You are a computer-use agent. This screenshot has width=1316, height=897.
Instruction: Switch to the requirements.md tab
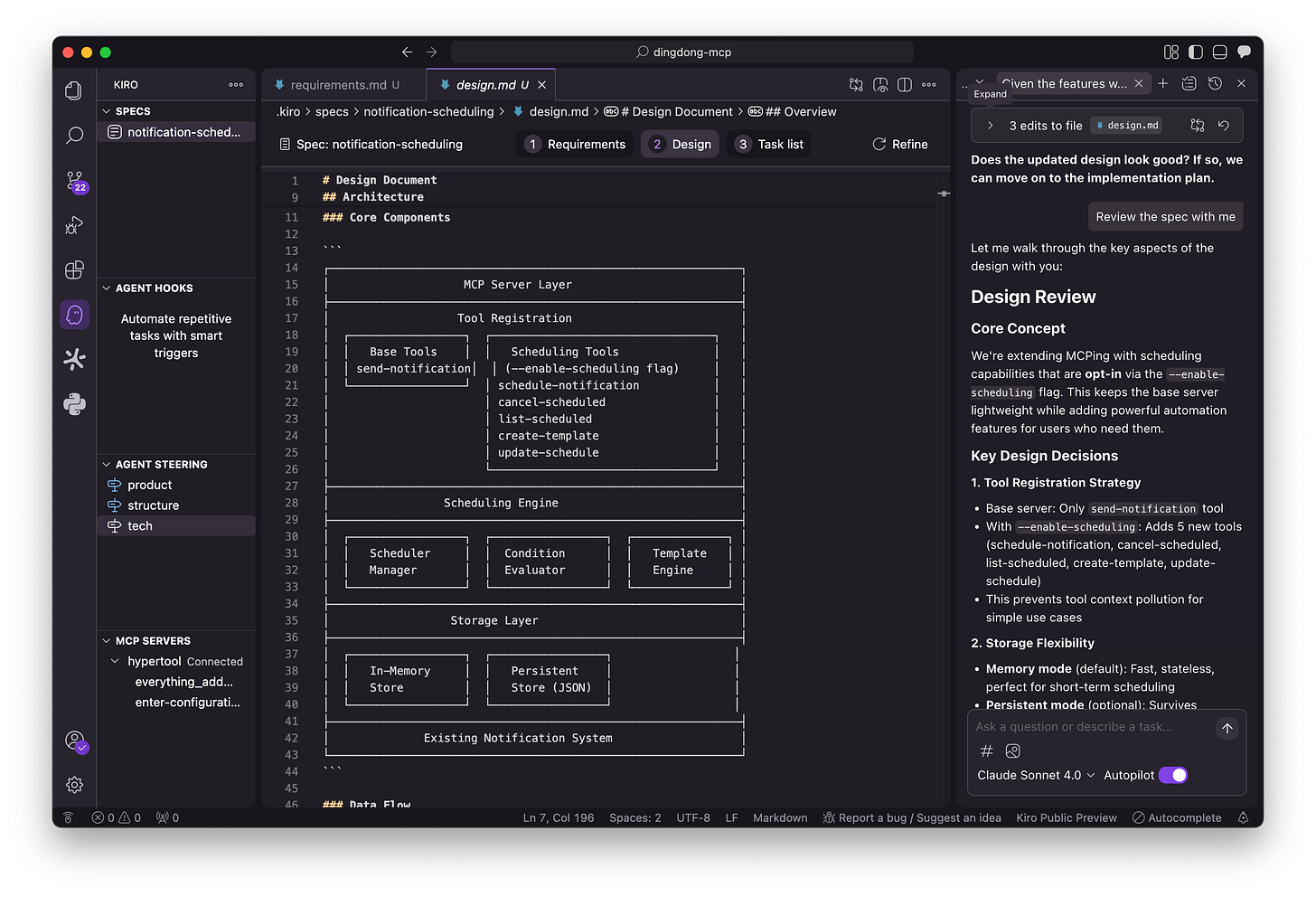click(343, 85)
